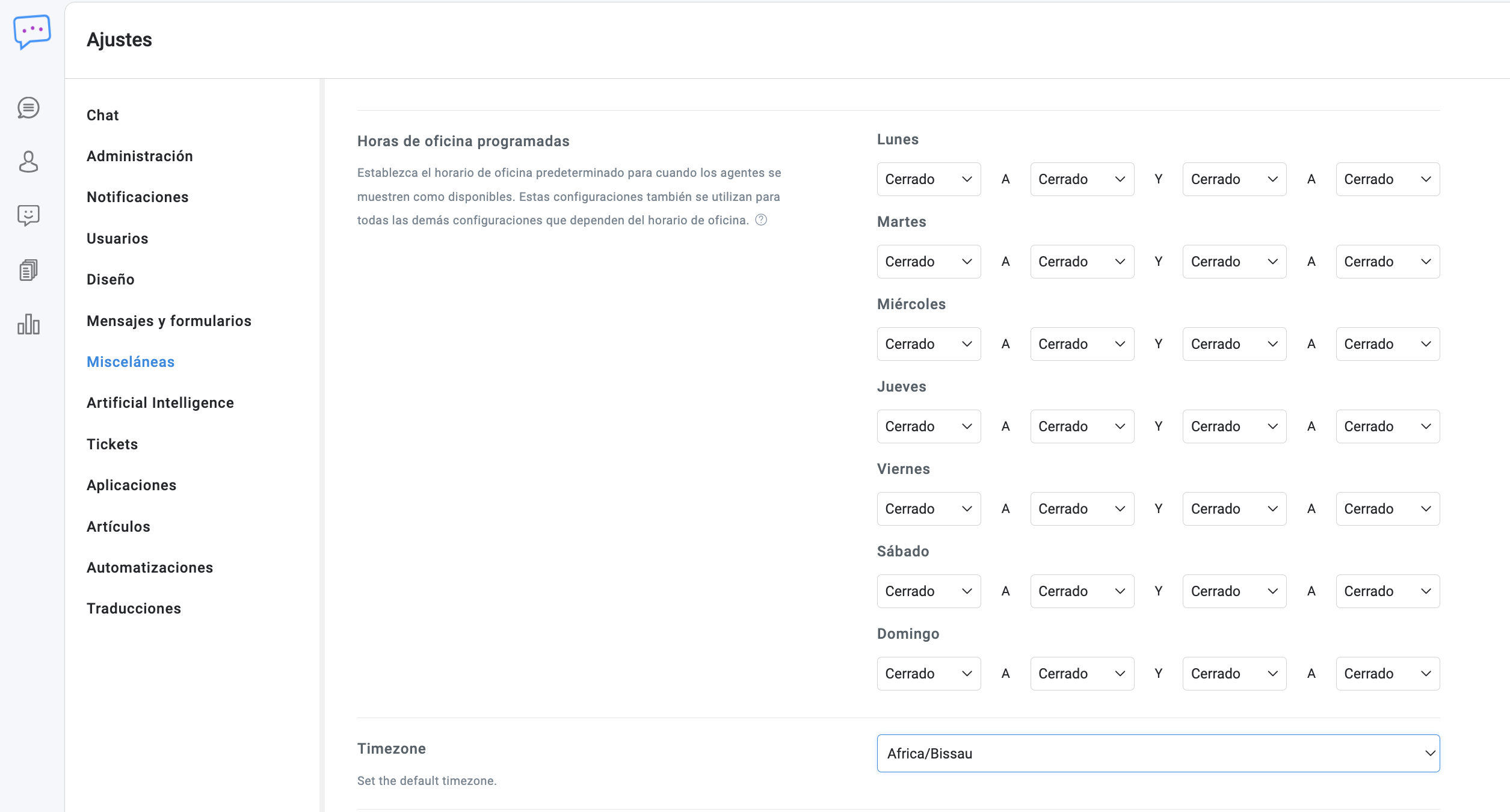The width and height of the screenshot is (1510, 812).
Task: Expand Lunes first opening time dropdown
Action: [x=928, y=179]
